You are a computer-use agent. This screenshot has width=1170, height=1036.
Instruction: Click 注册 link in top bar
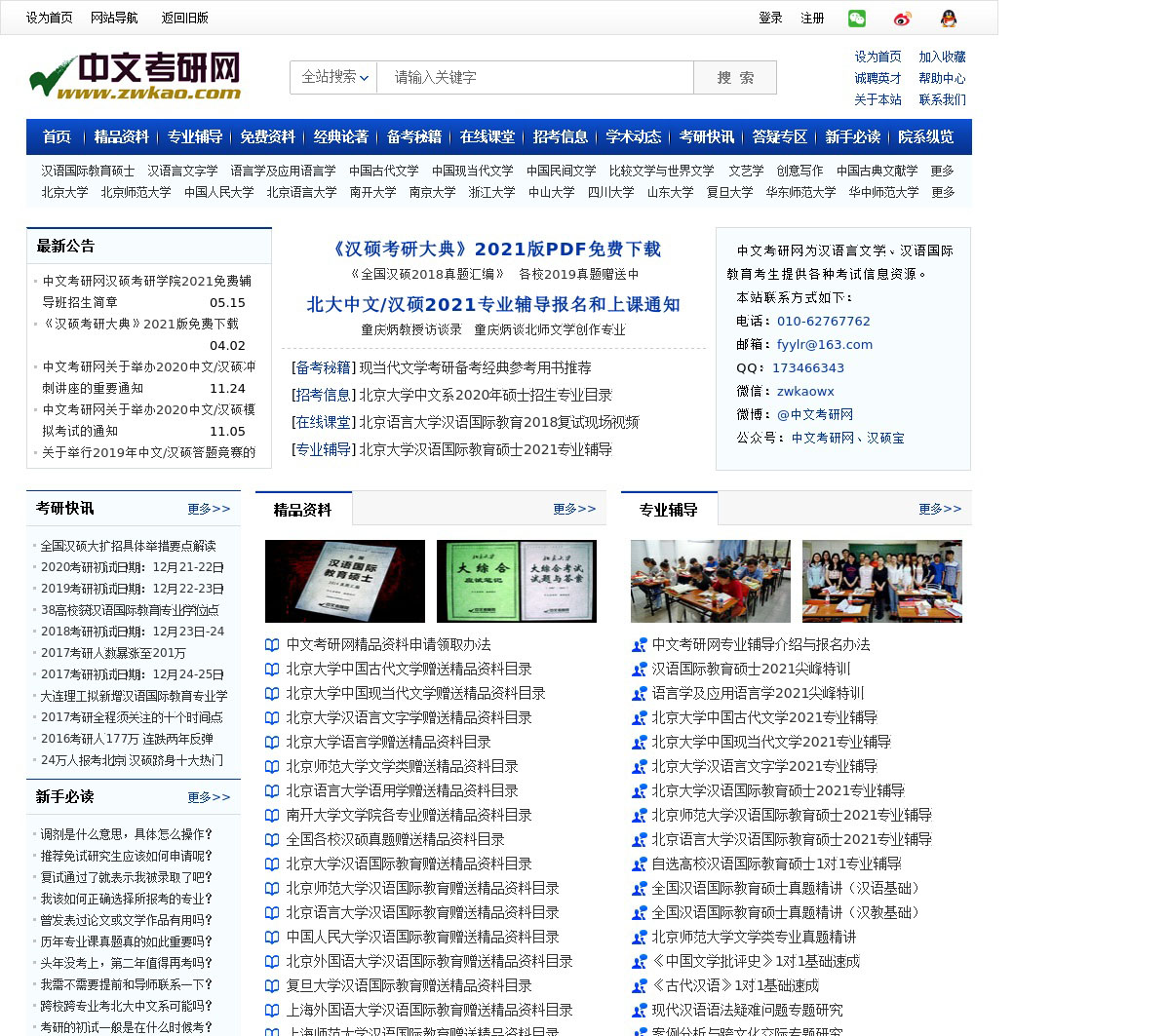pyautogui.click(x=812, y=18)
